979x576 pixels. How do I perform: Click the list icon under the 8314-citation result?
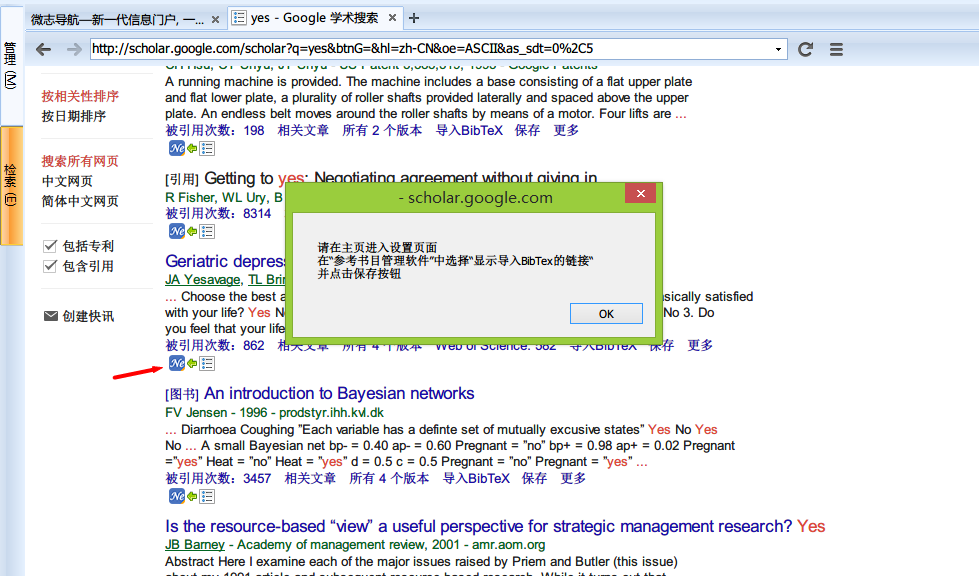pyautogui.click(x=207, y=232)
